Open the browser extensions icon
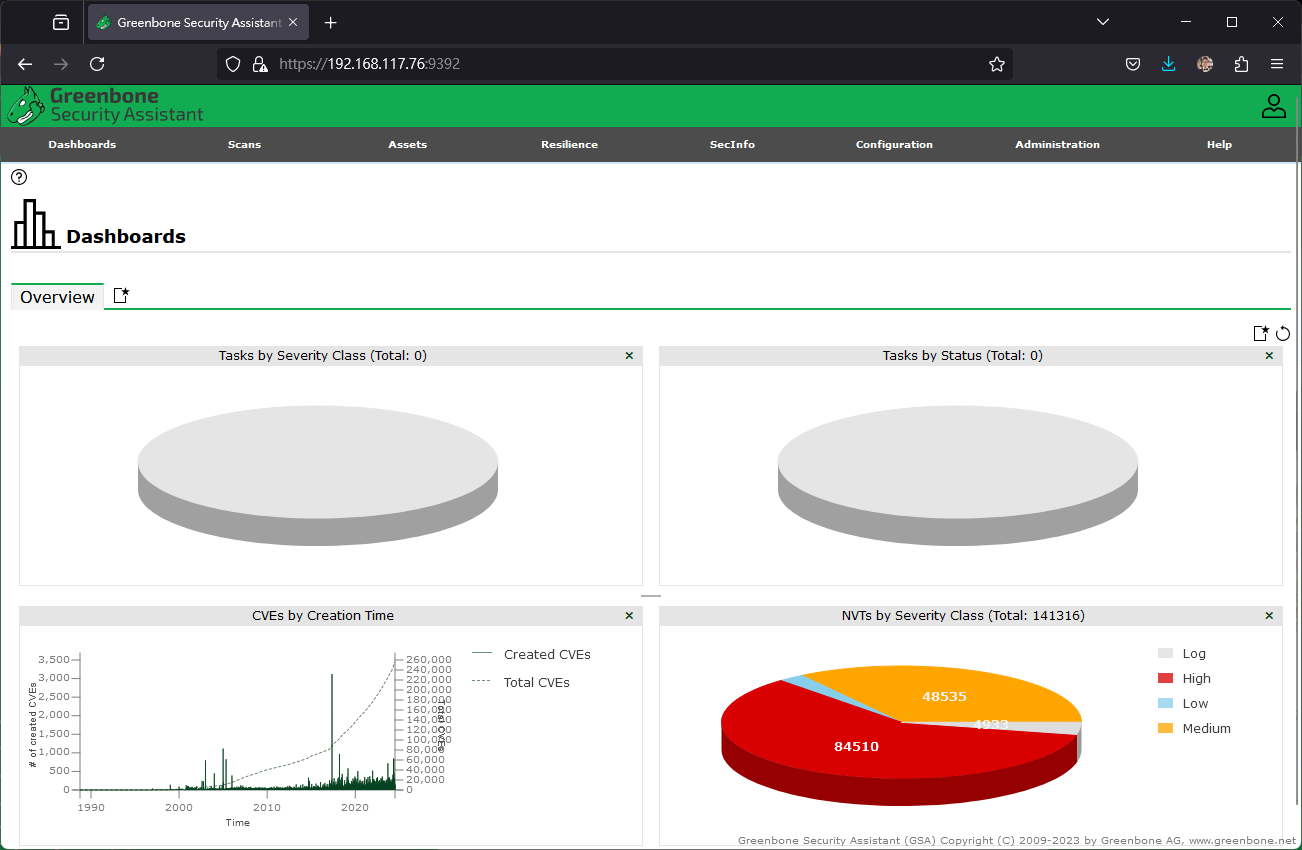The width and height of the screenshot is (1302, 850). point(1241,64)
